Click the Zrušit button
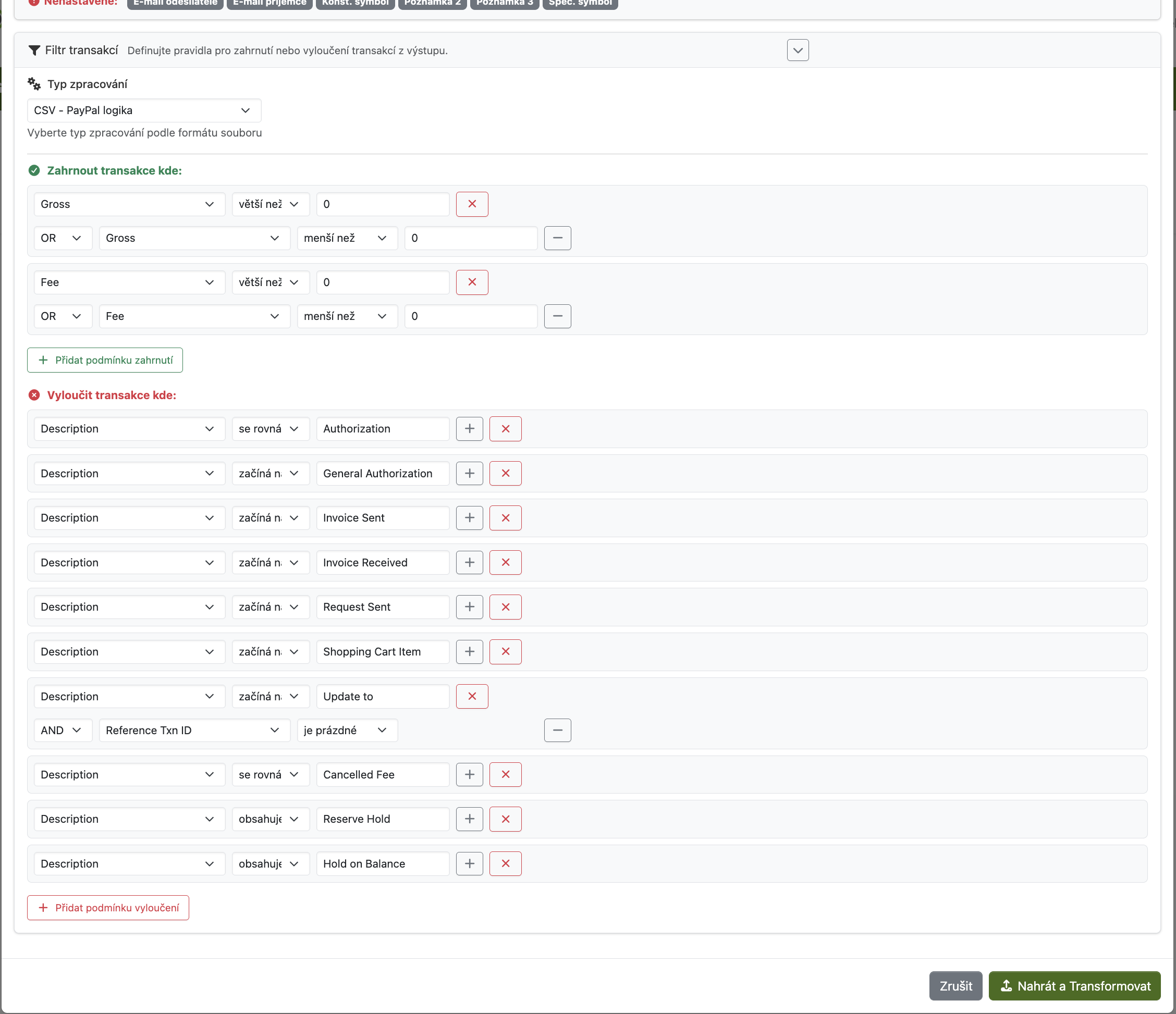1176x1014 pixels. click(955, 986)
